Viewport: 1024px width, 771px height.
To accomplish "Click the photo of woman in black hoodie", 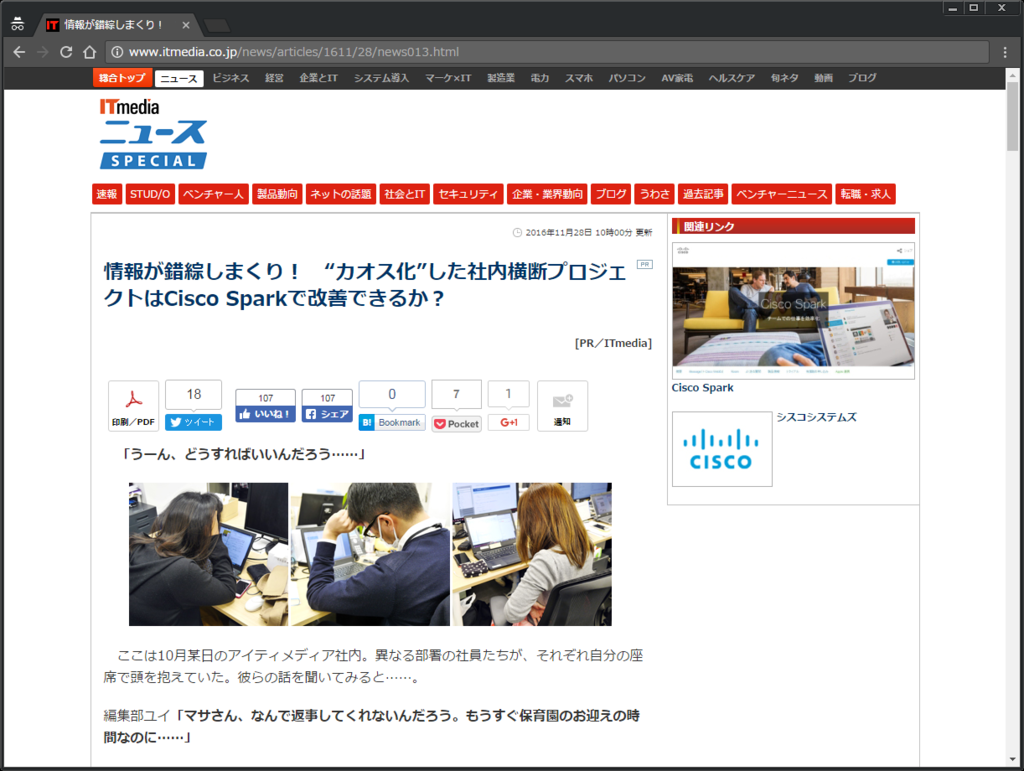I will 208,554.
